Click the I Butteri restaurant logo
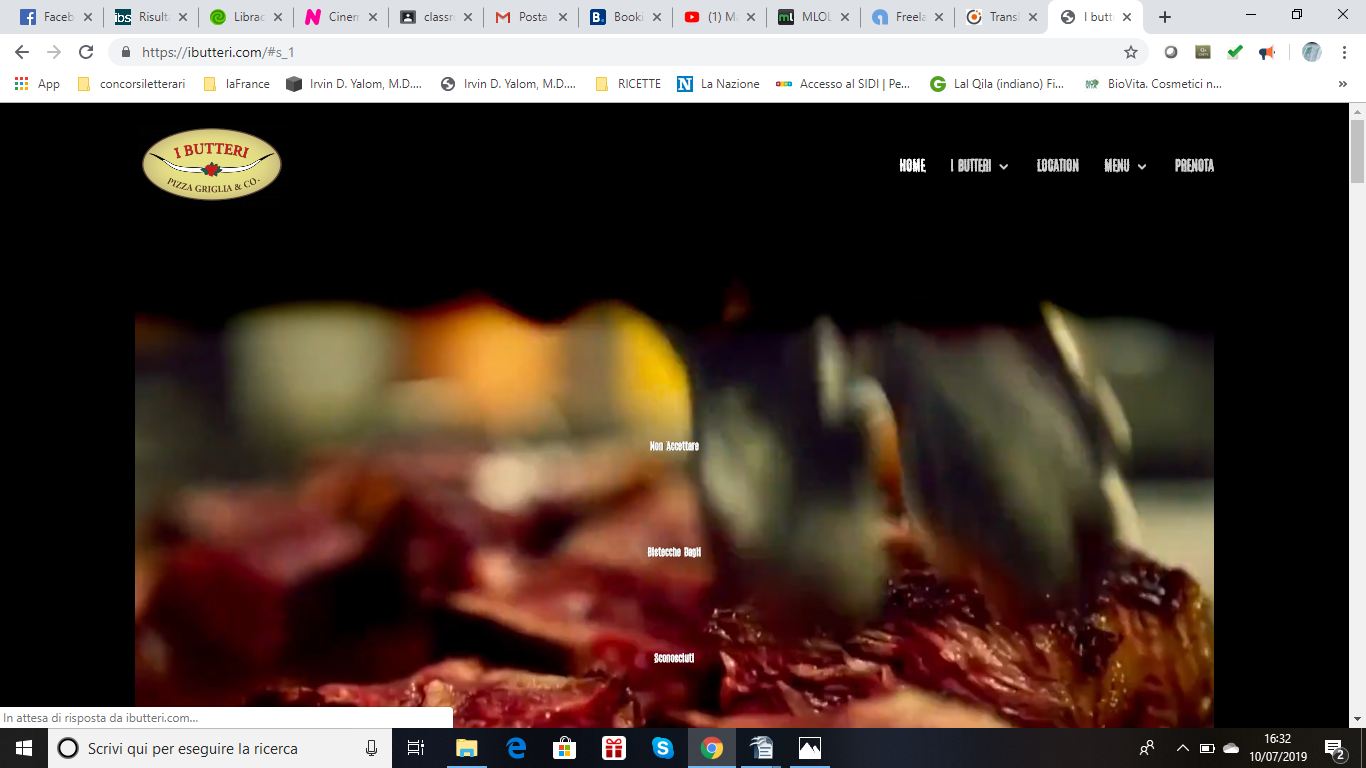Image resolution: width=1366 pixels, height=768 pixels. click(x=211, y=165)
